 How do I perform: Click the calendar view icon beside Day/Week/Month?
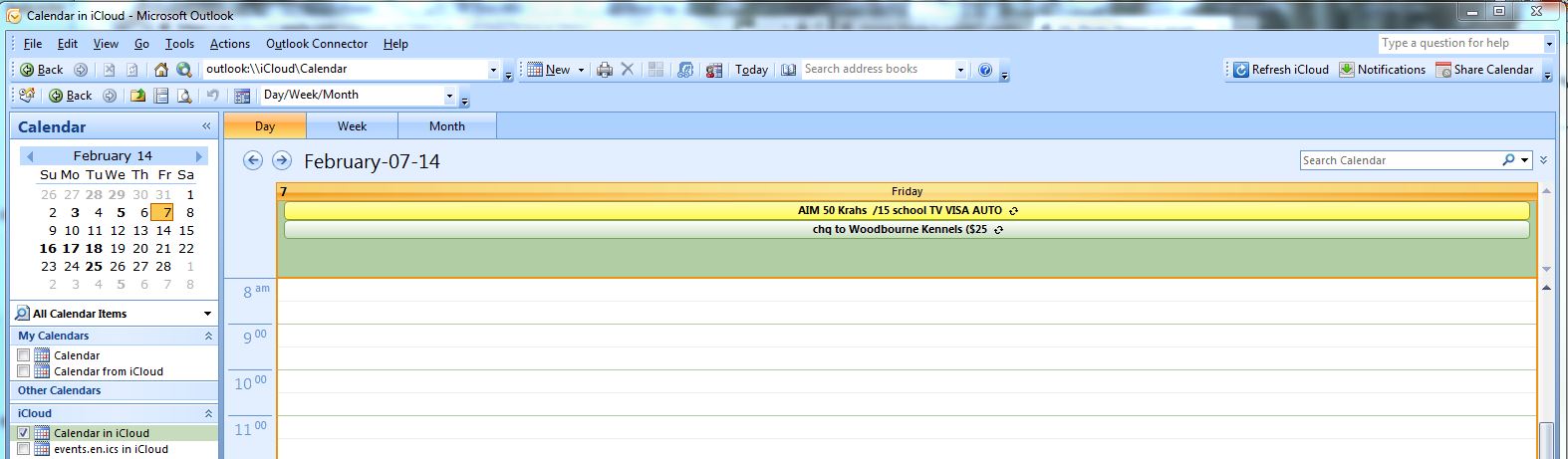pos(242,96)
